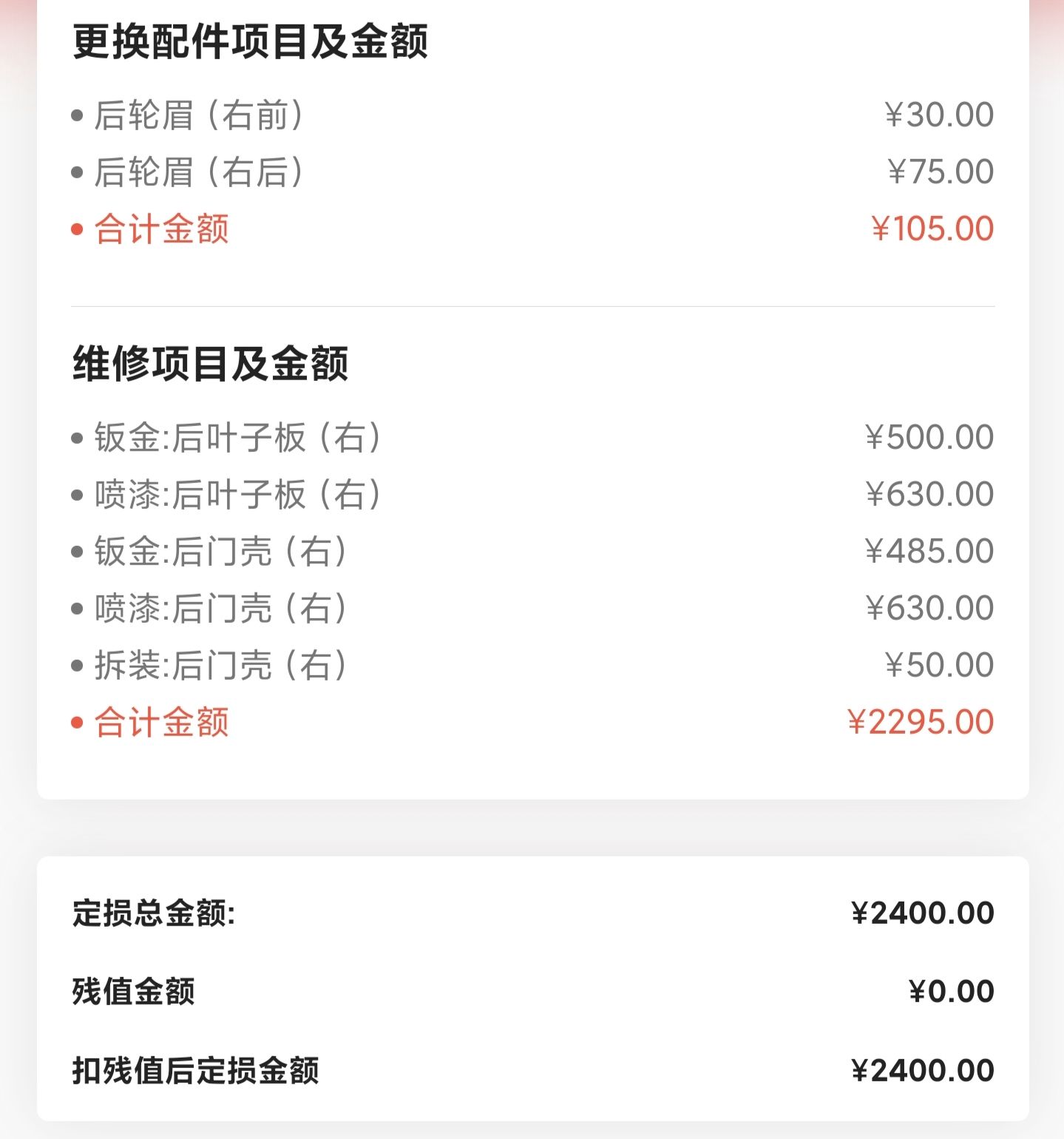1064x1139 pixels.
Task: Select the 拆装:后门壳（右） repair item
Action: pos(220,666)
